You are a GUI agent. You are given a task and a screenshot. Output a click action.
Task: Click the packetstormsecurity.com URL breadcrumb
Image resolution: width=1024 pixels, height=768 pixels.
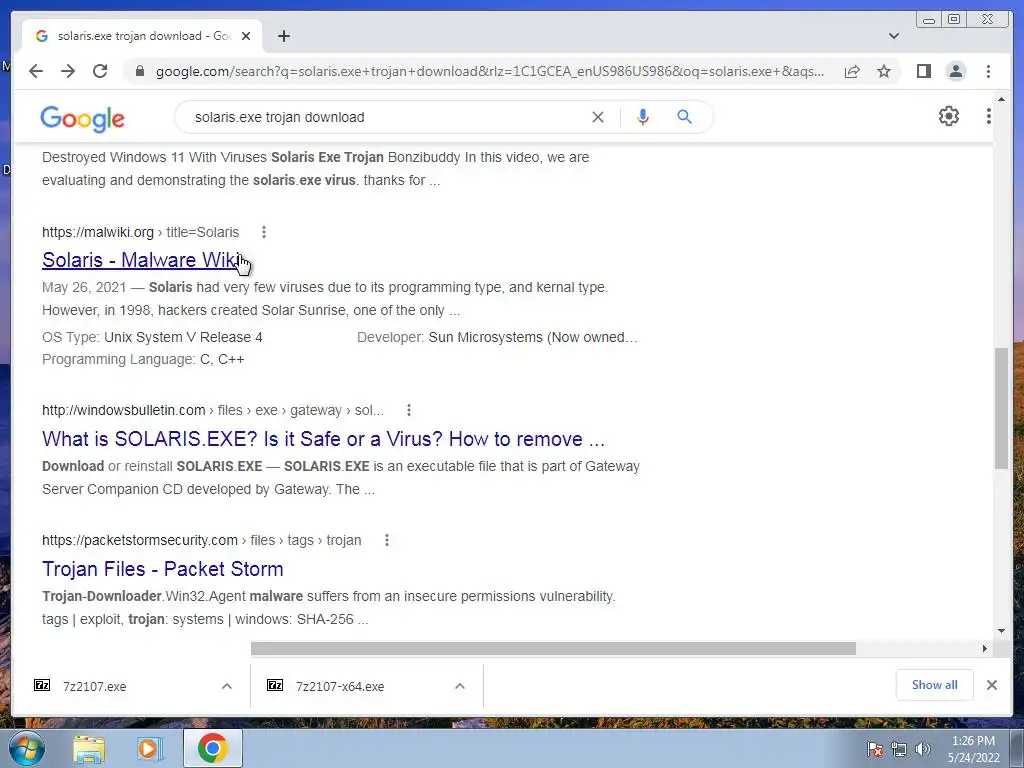coord(201,540)
